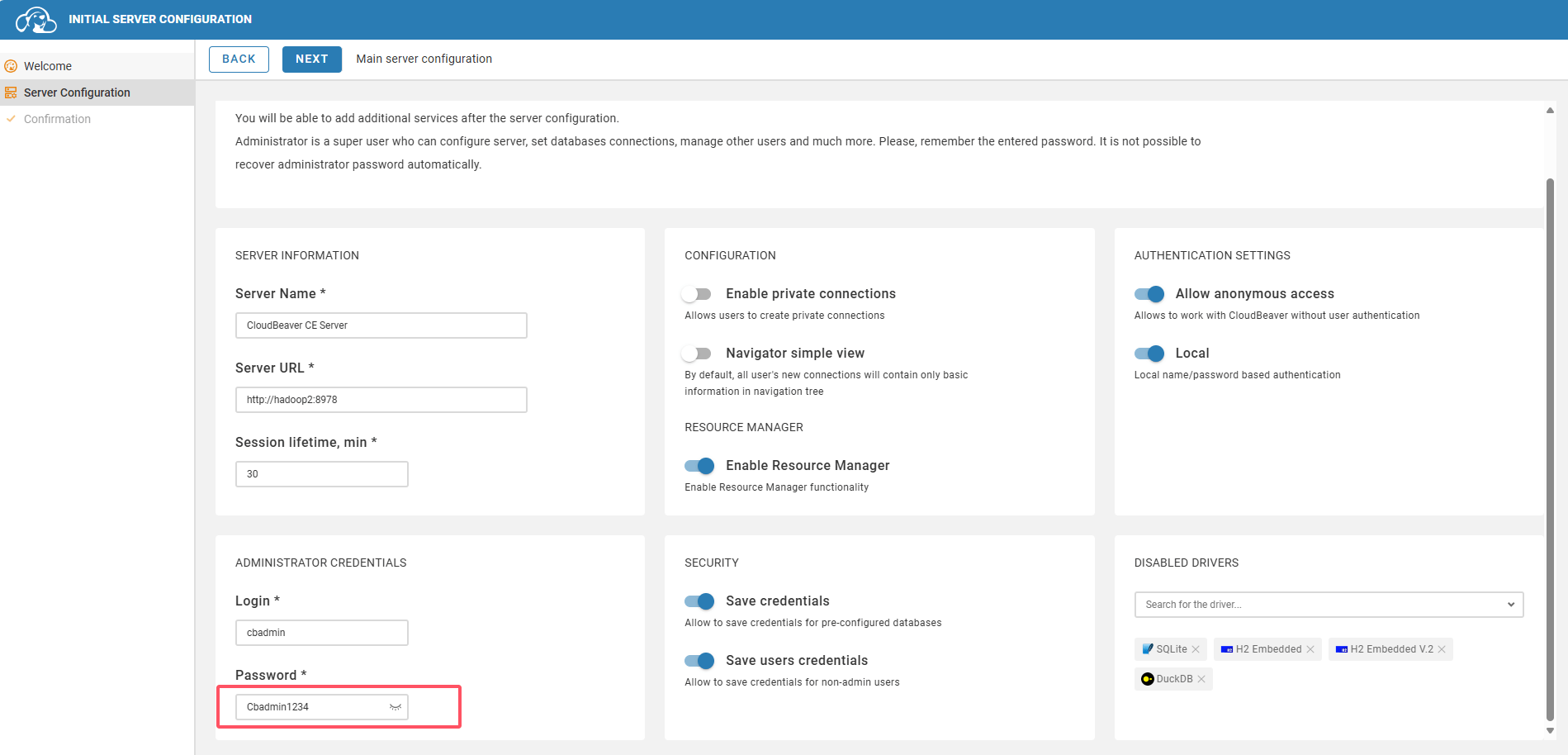The height and width of the screenshot is (755, 1568).
Task: Click the 'Navigator simple view' label
Action: coord(795,354)
